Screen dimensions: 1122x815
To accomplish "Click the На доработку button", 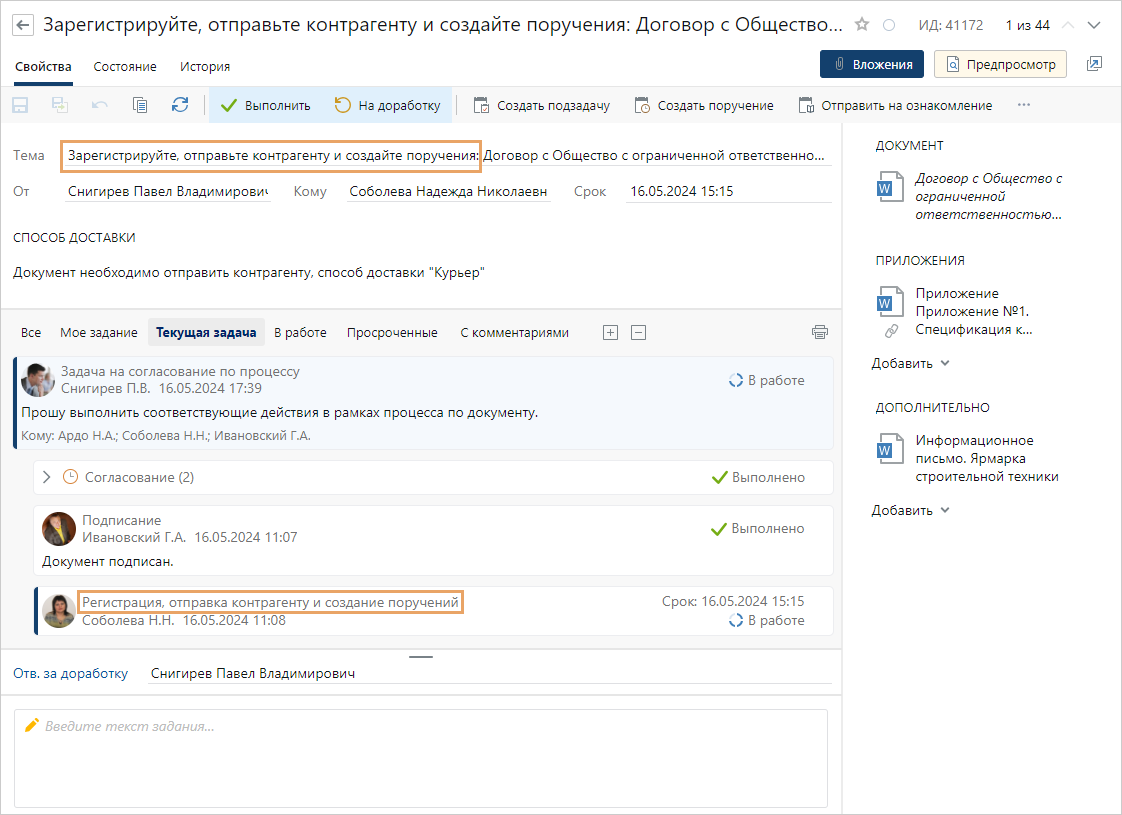I will pos(387,105).
